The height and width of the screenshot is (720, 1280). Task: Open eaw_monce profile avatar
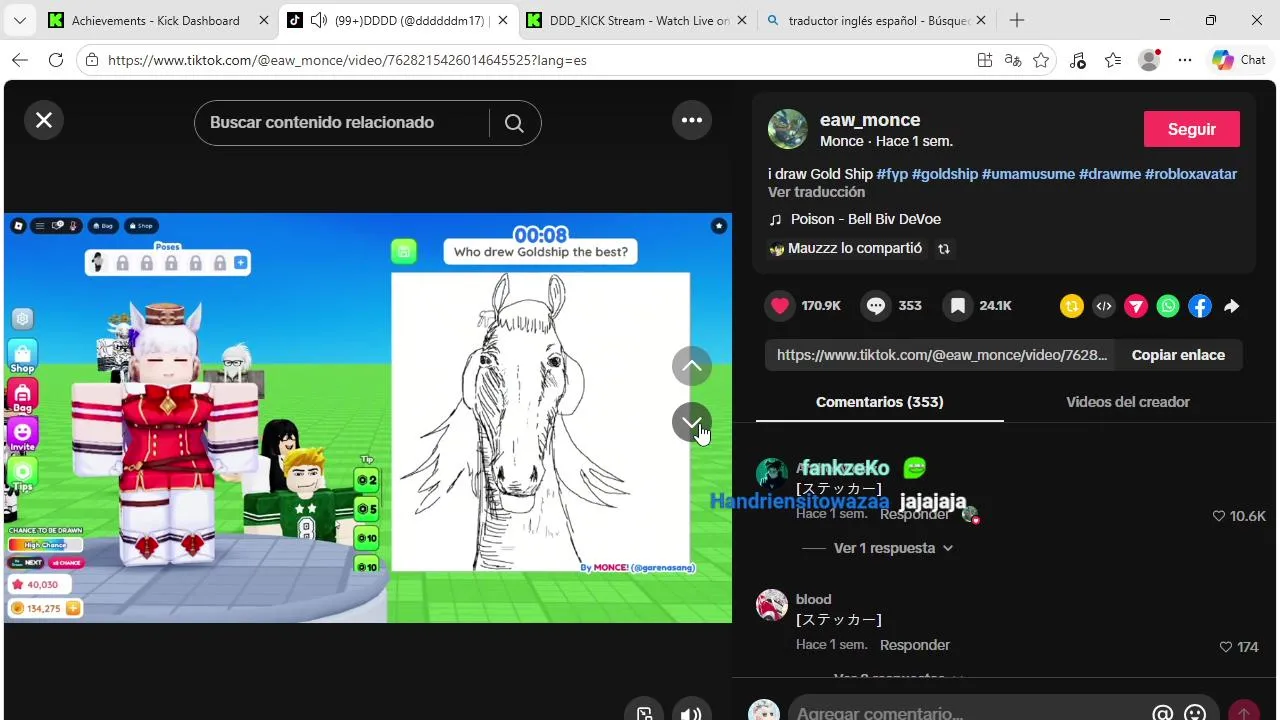coord(788,129)
